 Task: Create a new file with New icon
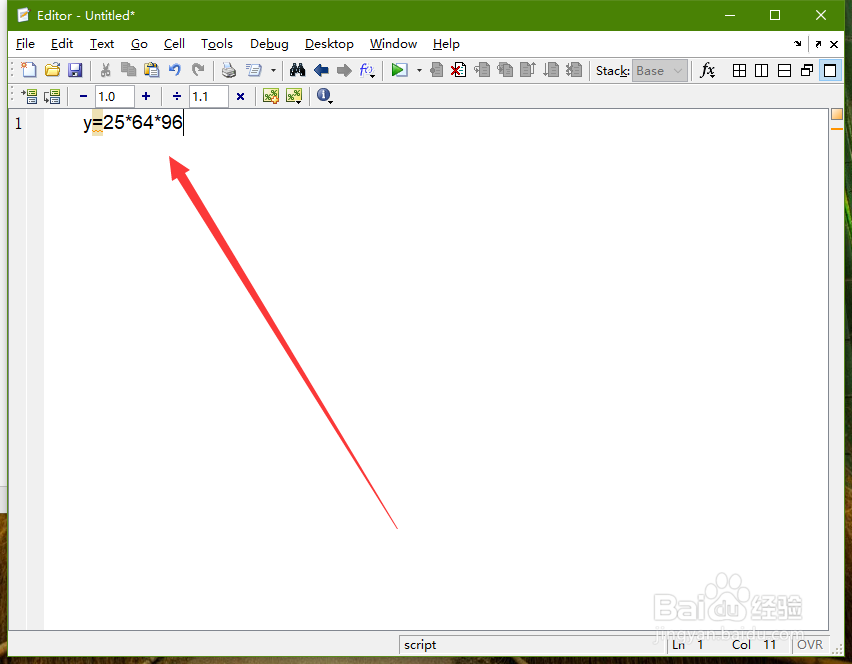pyautogui.click(x=29, y=70)
